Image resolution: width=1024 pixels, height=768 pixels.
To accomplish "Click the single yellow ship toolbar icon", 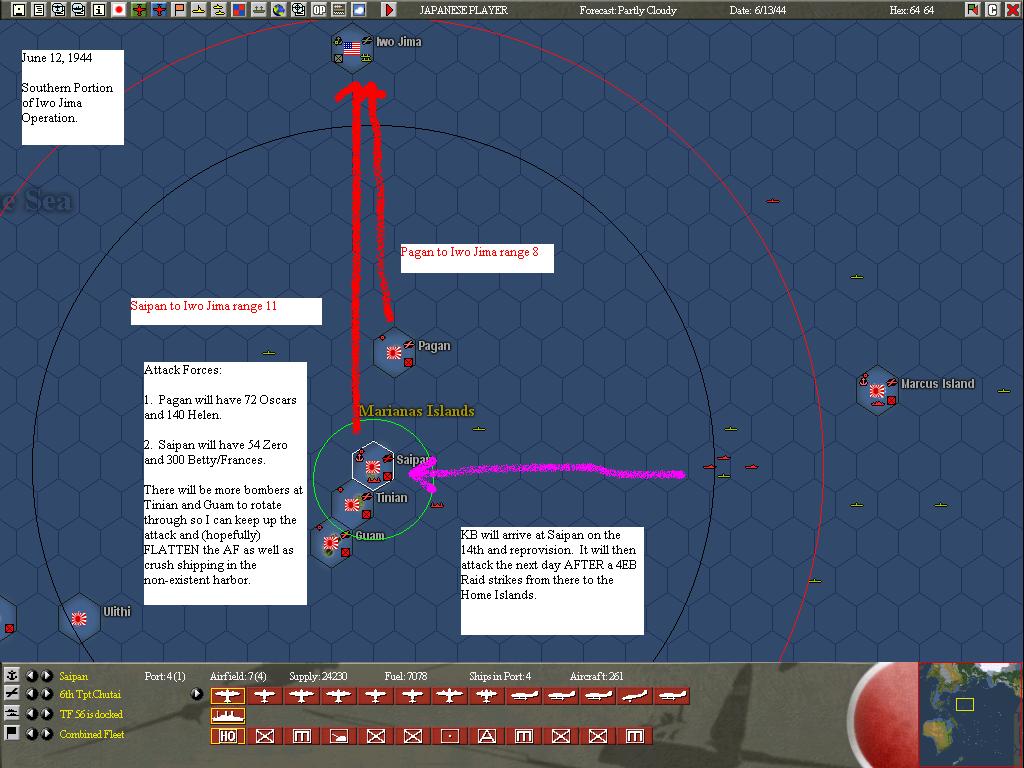I will click(x=199, y=10).
